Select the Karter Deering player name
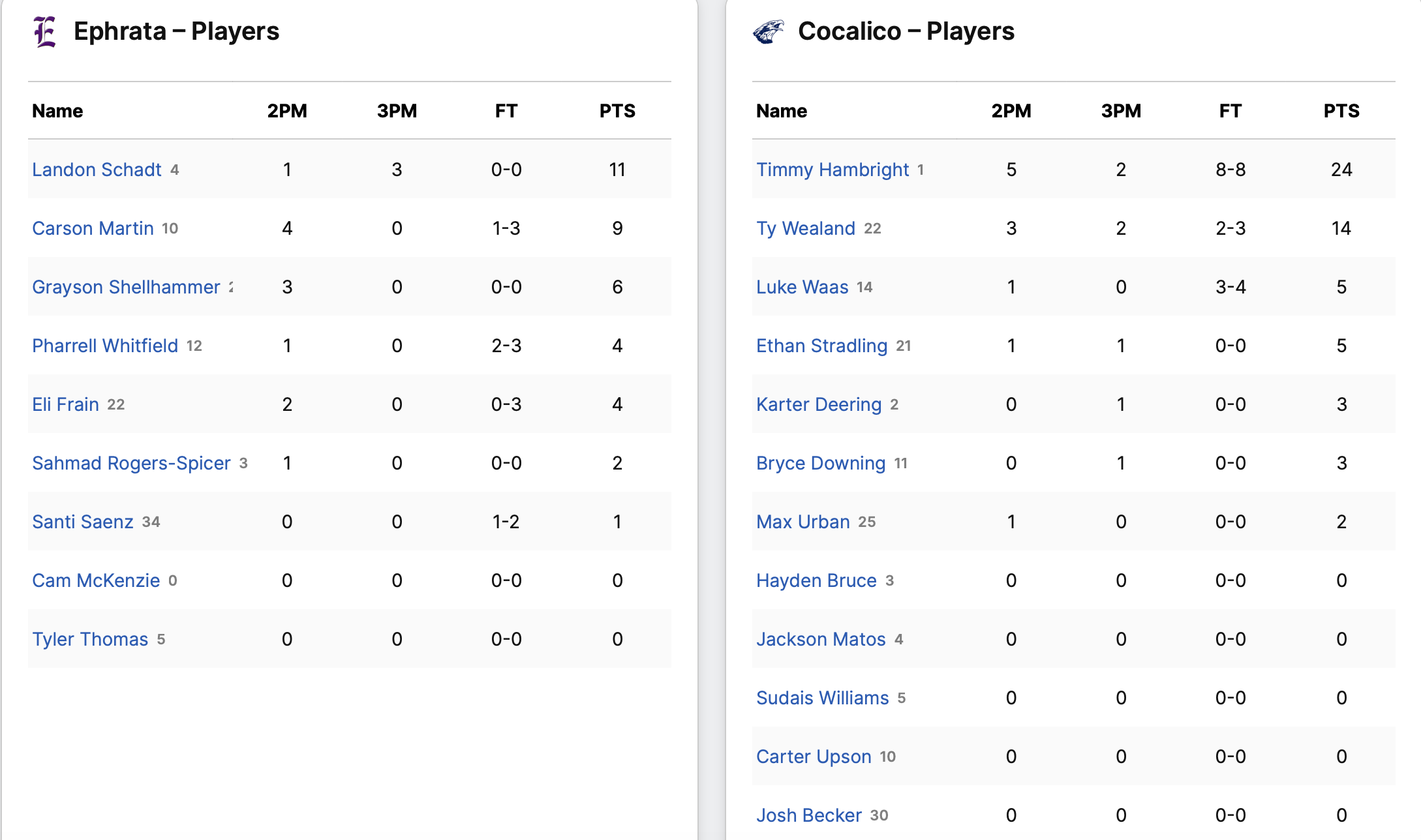The height and width of the screenshot is (840, 1421). (x=819, y=404)
